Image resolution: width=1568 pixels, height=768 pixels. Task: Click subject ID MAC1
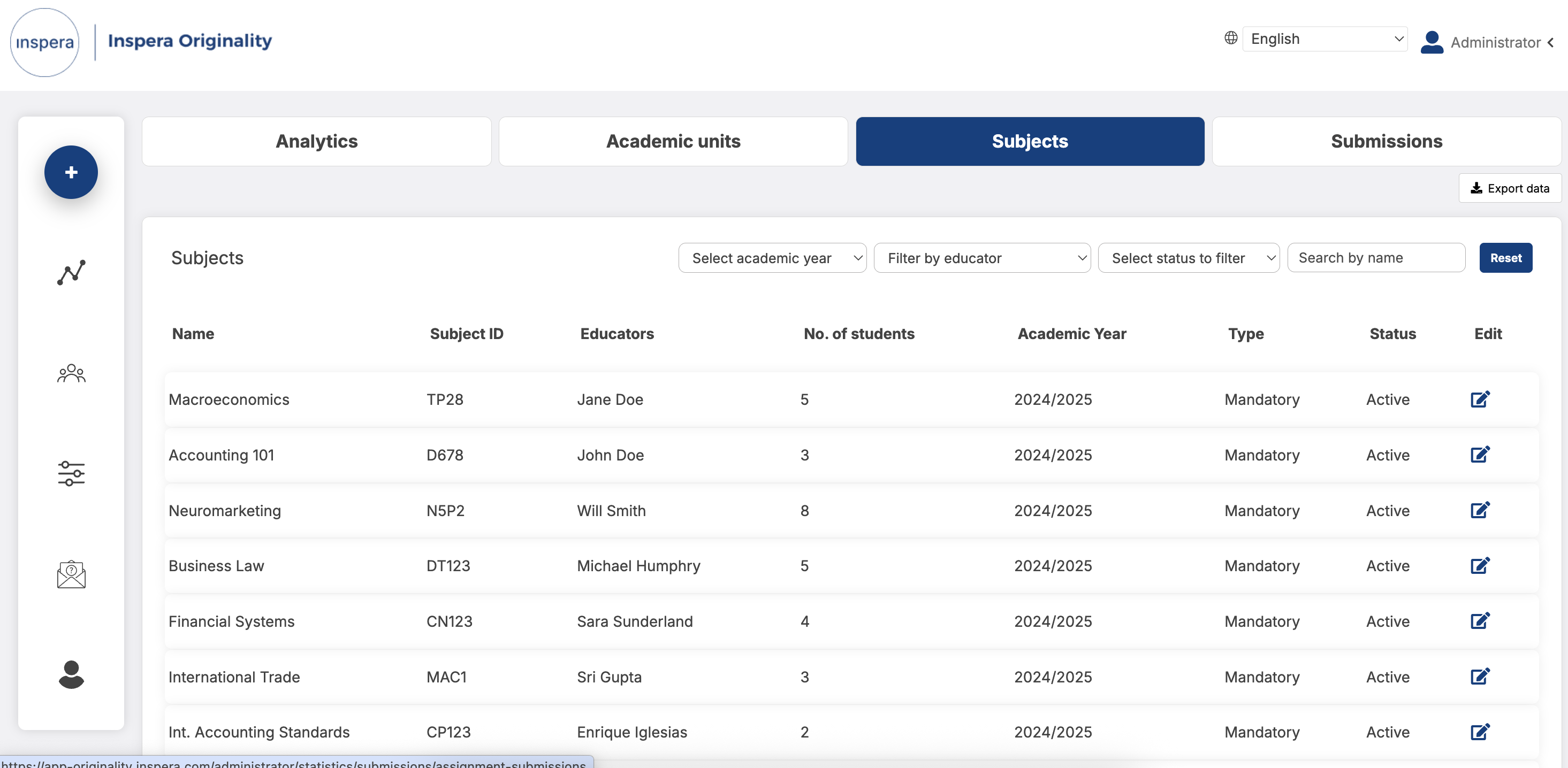click(447, 677)
